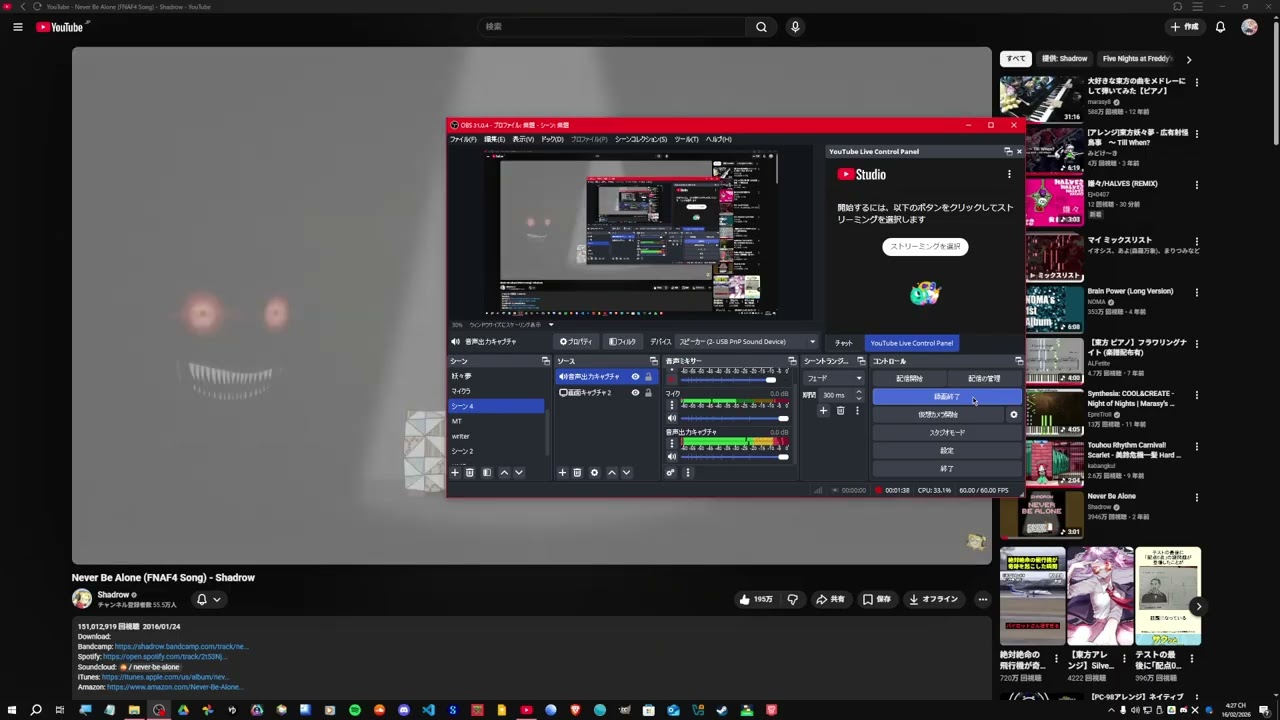The height and width of the screenshot is (720, 1280).
Task: Move scene up with the arrow icon
Action: point(504,472)
